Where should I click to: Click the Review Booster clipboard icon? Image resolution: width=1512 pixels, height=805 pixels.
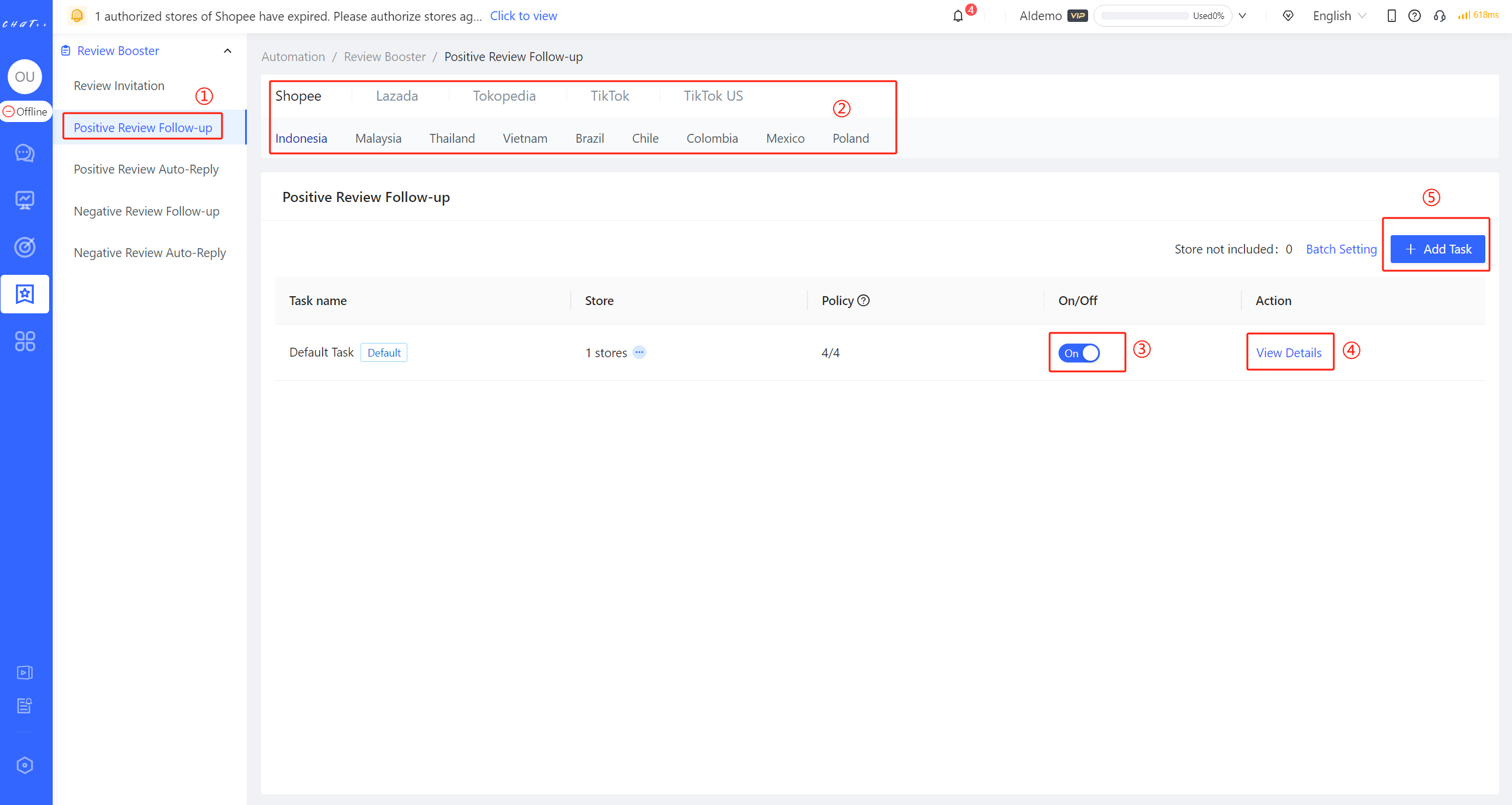point(66,51)
